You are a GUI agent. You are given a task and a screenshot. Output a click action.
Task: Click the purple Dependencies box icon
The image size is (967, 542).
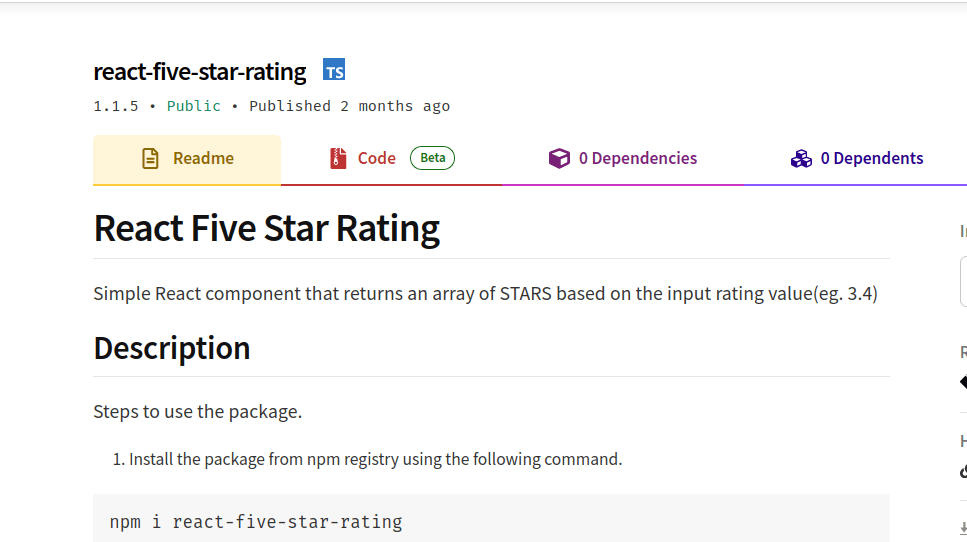pos(559,158)
